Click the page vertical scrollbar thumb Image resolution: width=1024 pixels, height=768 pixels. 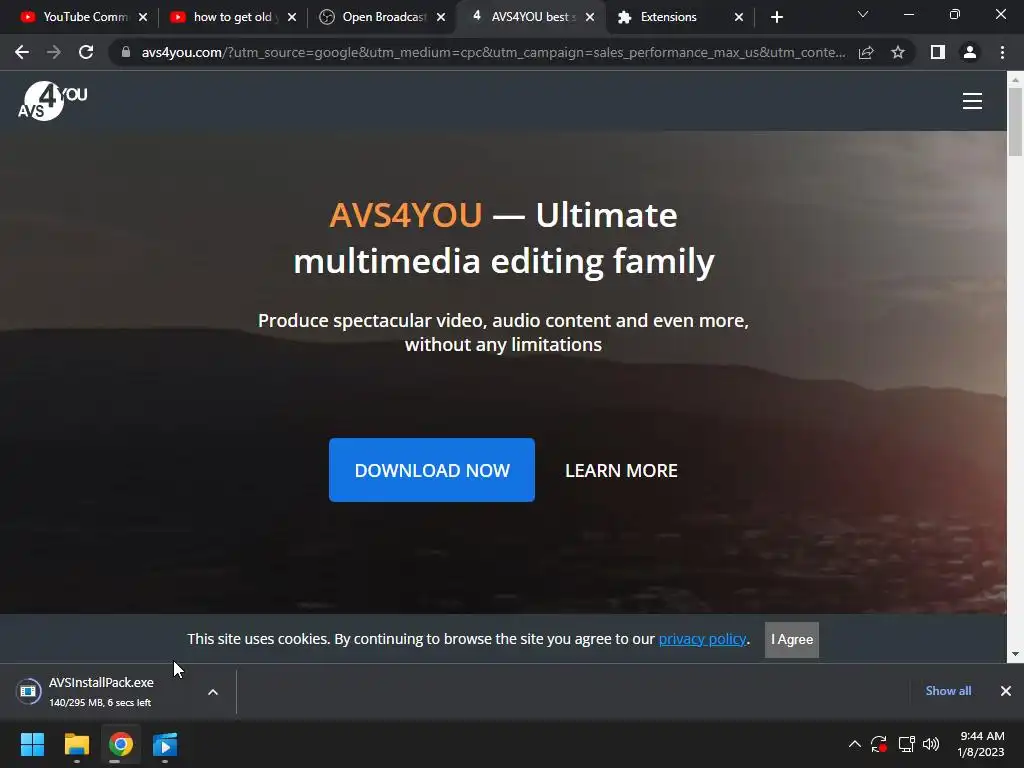[1015, 121]
